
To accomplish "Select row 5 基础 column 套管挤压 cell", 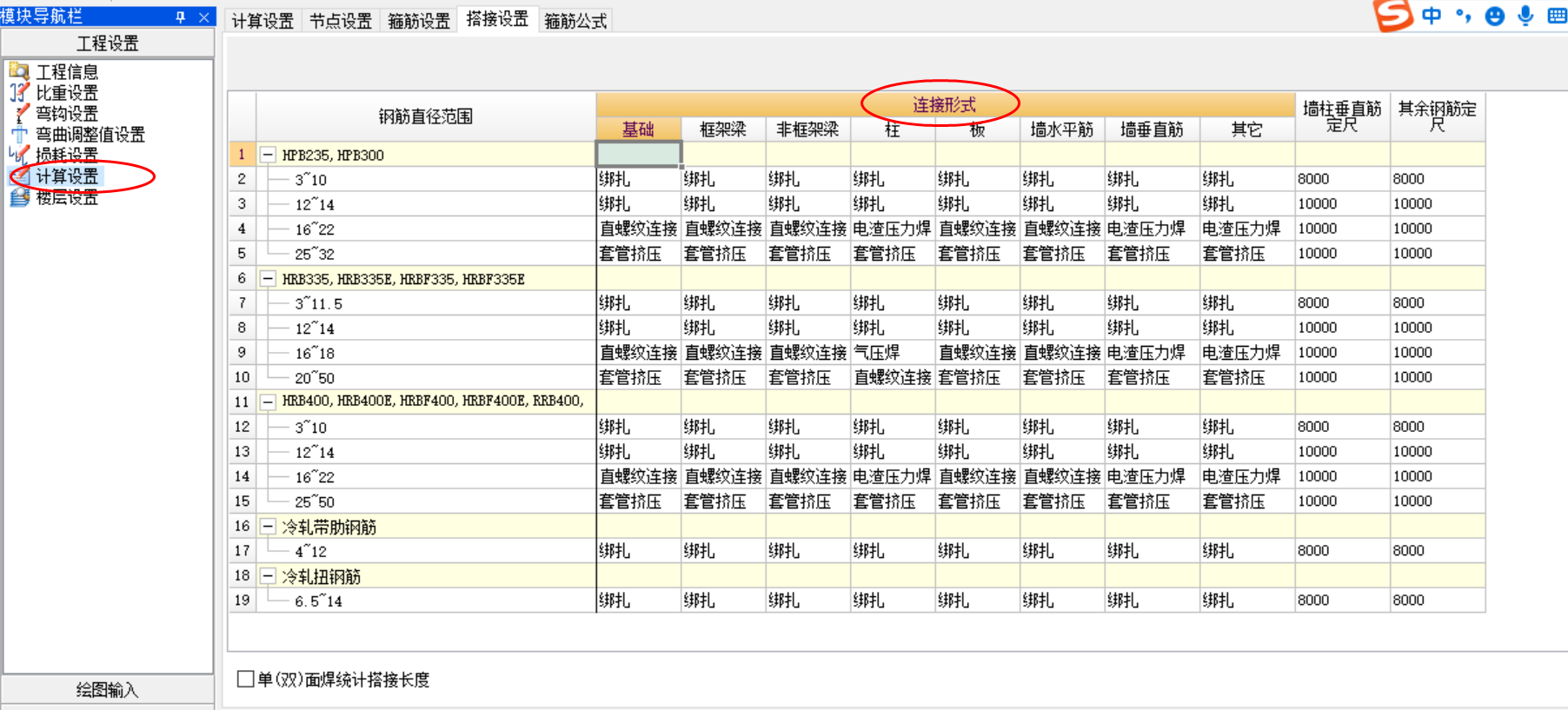I will coord(638,254).
